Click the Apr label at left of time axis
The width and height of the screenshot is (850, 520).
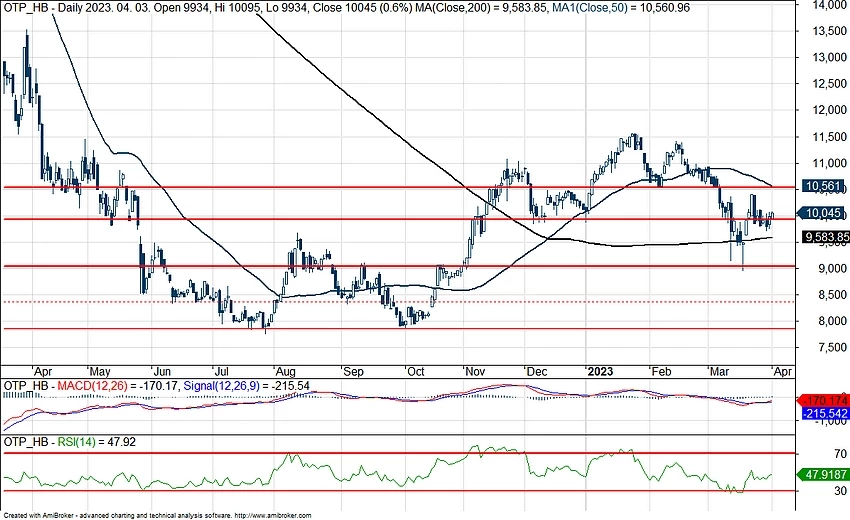pyautogui.click(x=42, y=371)
